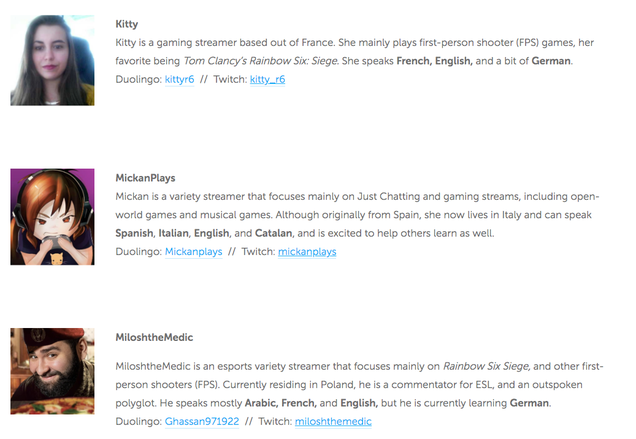Go to the mickanplays Twitch link

[x=307, y=252]
